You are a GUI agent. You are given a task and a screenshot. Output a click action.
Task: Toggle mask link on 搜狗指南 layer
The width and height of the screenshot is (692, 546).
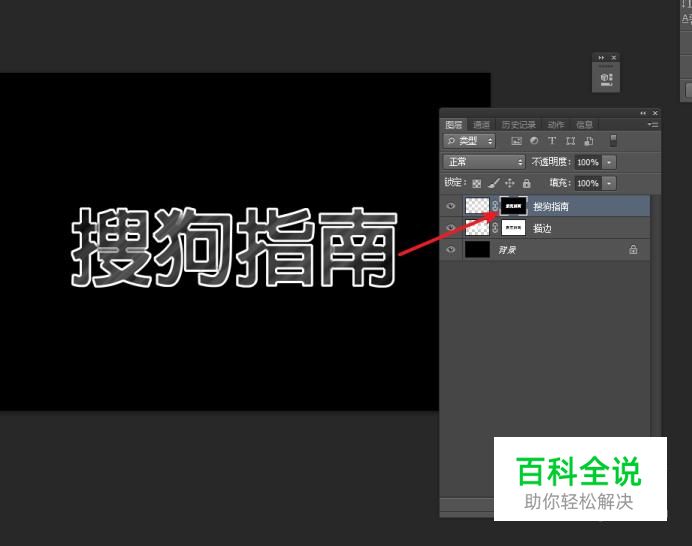[495, 206]
